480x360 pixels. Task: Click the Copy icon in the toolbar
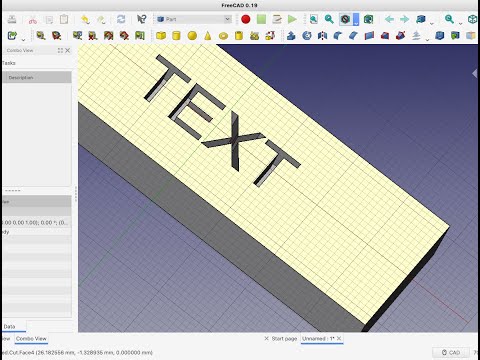coord(49,20)
